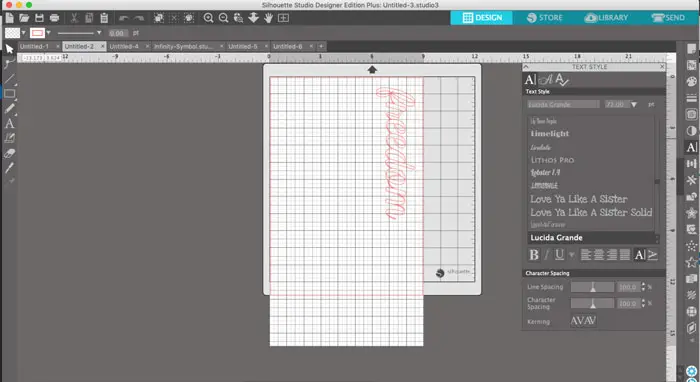Print the design with the printer icon

tap(54, 18)
